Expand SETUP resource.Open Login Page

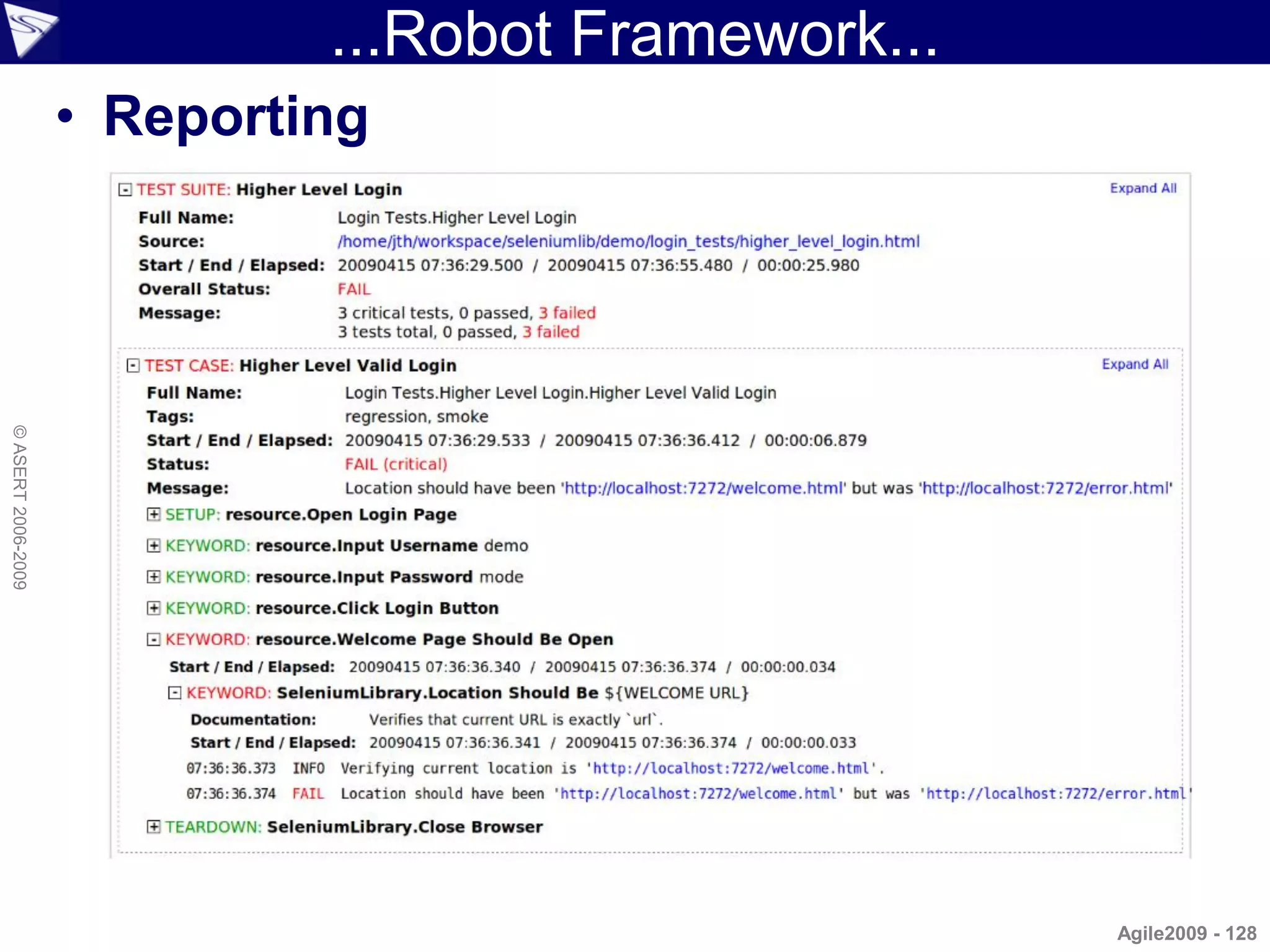click(x=153, y=514)
